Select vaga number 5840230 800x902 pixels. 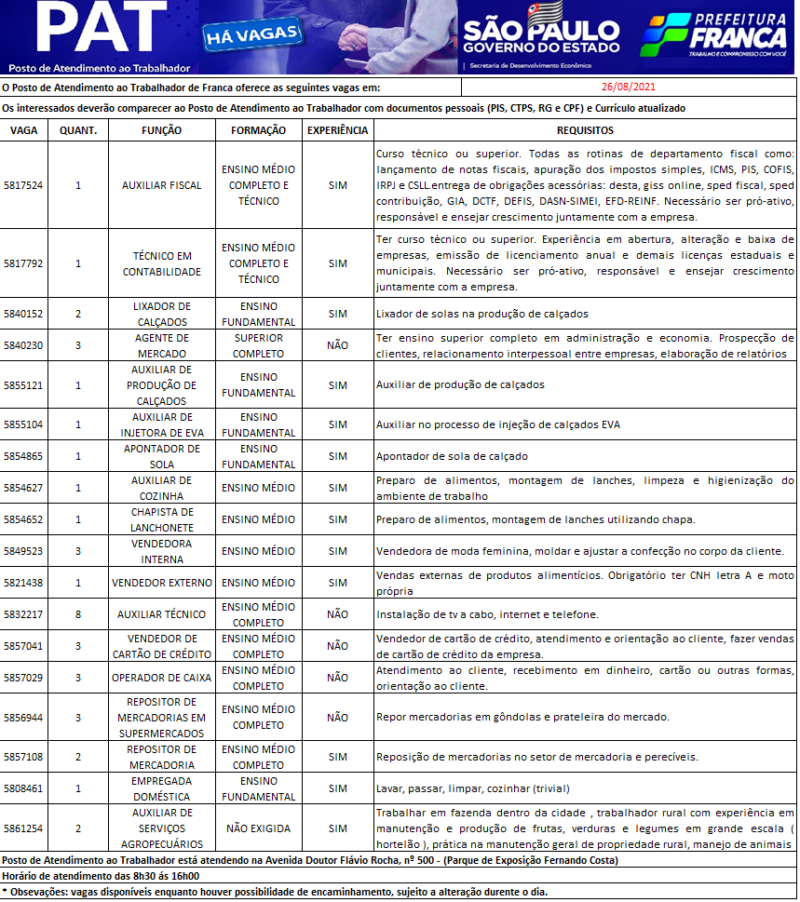pos(23,346)
